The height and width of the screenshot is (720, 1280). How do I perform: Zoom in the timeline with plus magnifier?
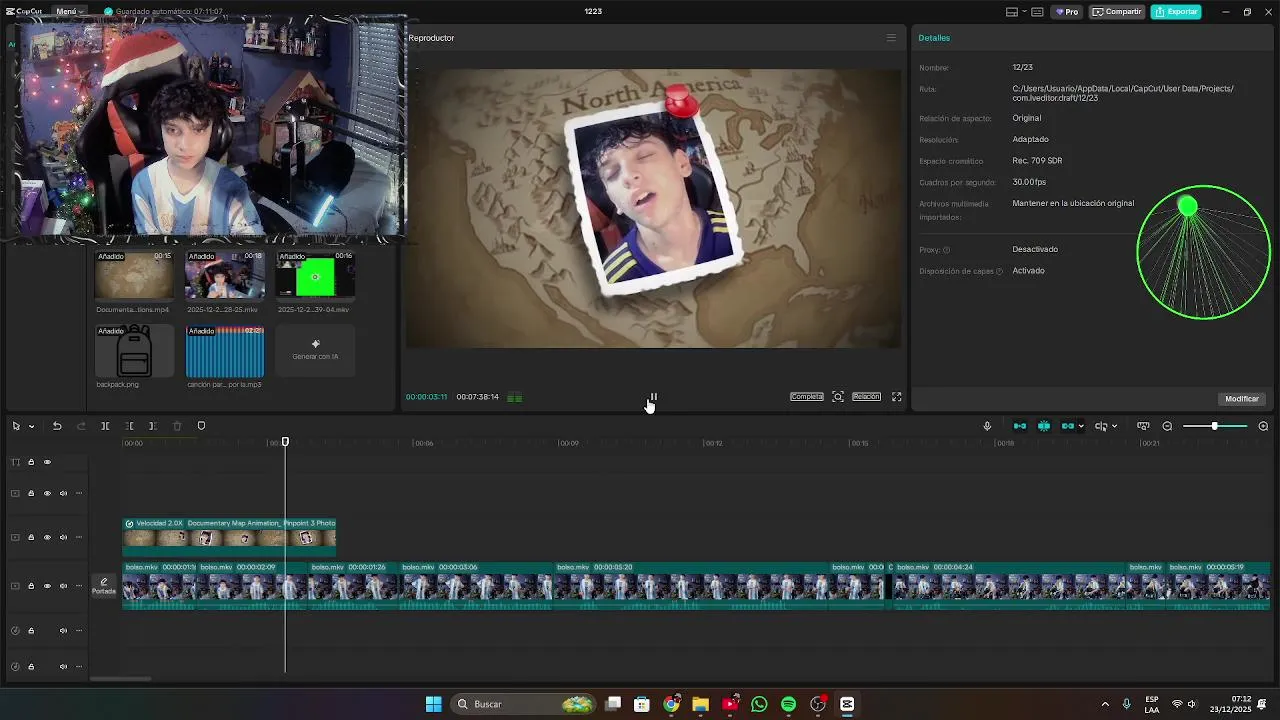pos(1263,426)
